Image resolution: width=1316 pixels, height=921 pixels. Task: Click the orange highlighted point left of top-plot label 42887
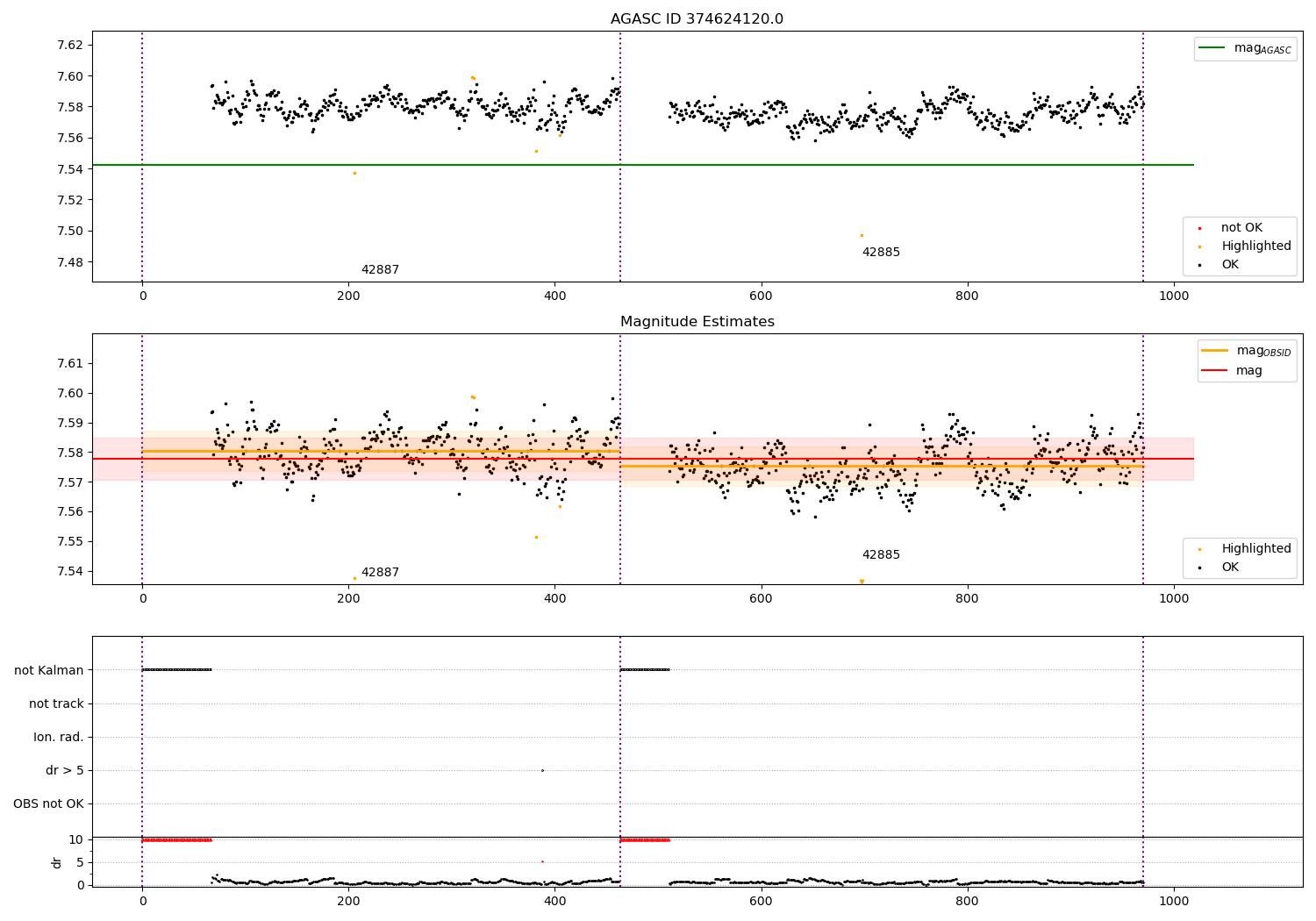pos(354,173)
